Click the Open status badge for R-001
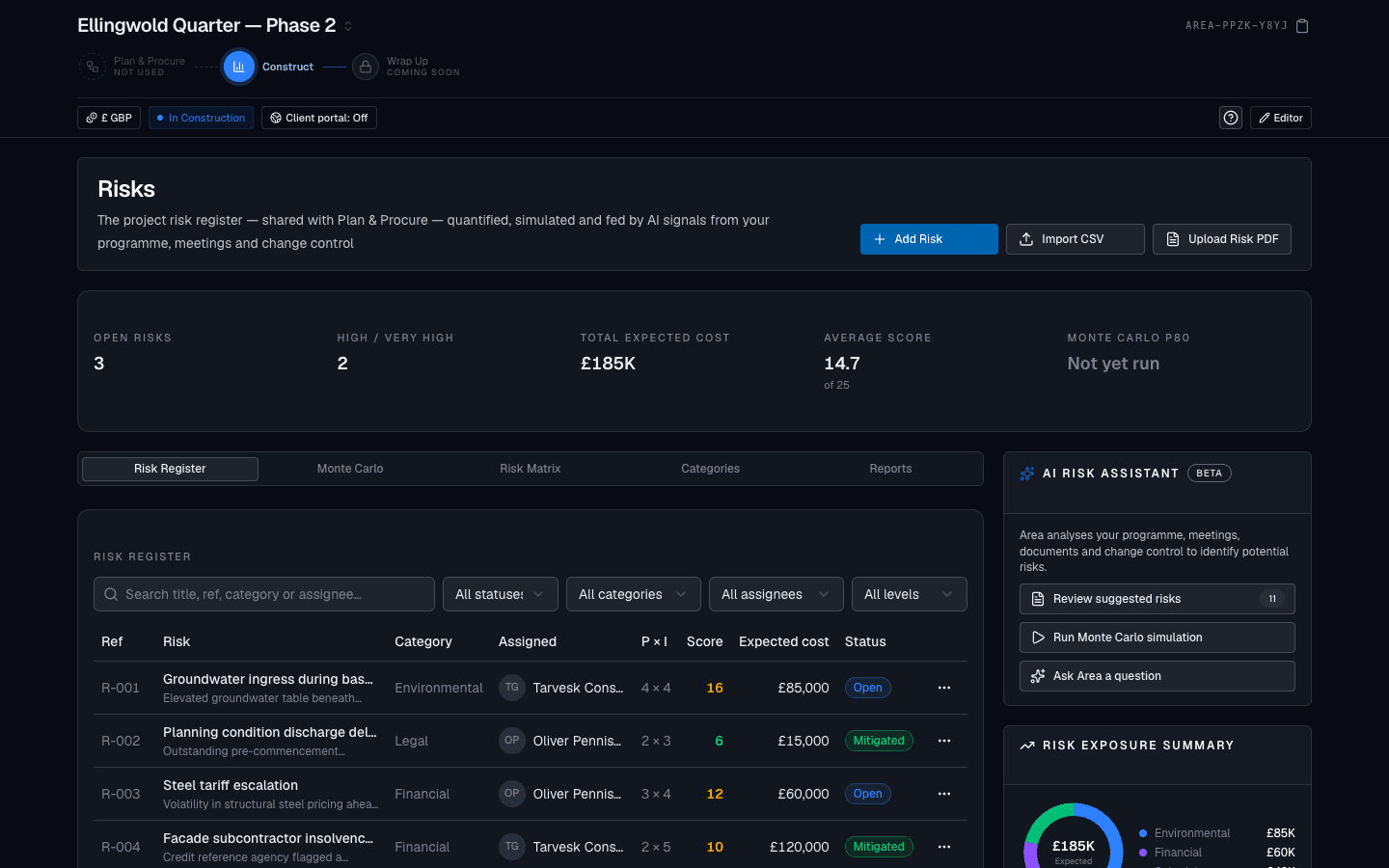The width and height of the screenshot is (1389, 868). [x=868, y=688]
